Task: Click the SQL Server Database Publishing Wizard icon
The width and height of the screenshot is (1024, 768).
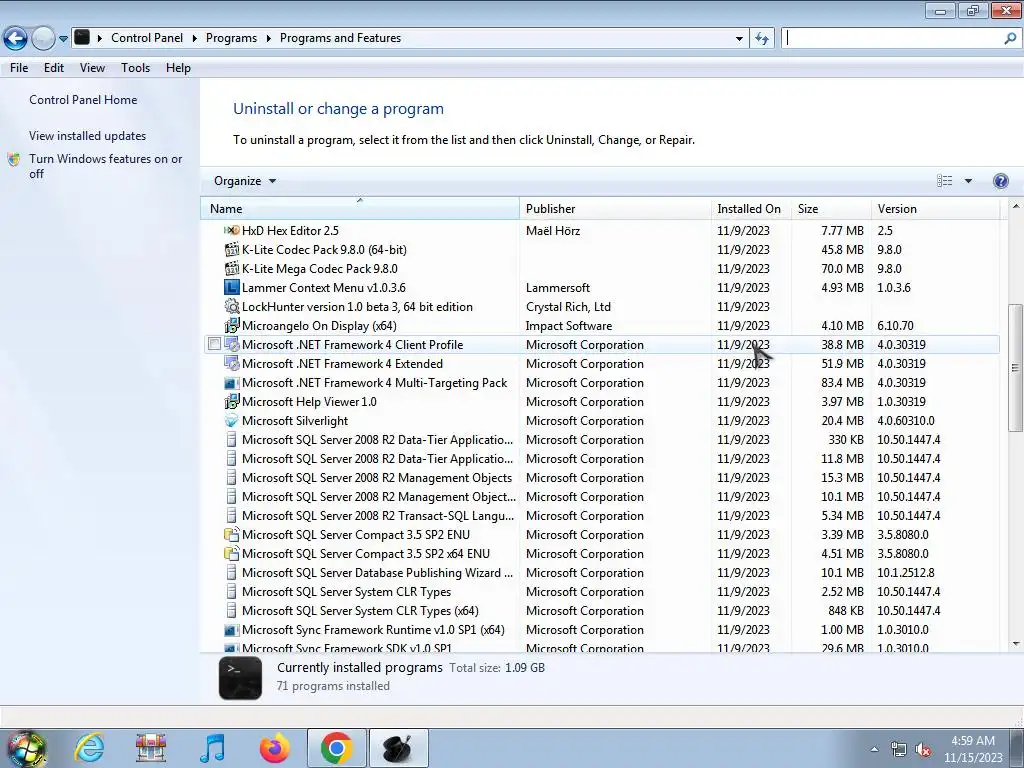Action: [231, 573]
